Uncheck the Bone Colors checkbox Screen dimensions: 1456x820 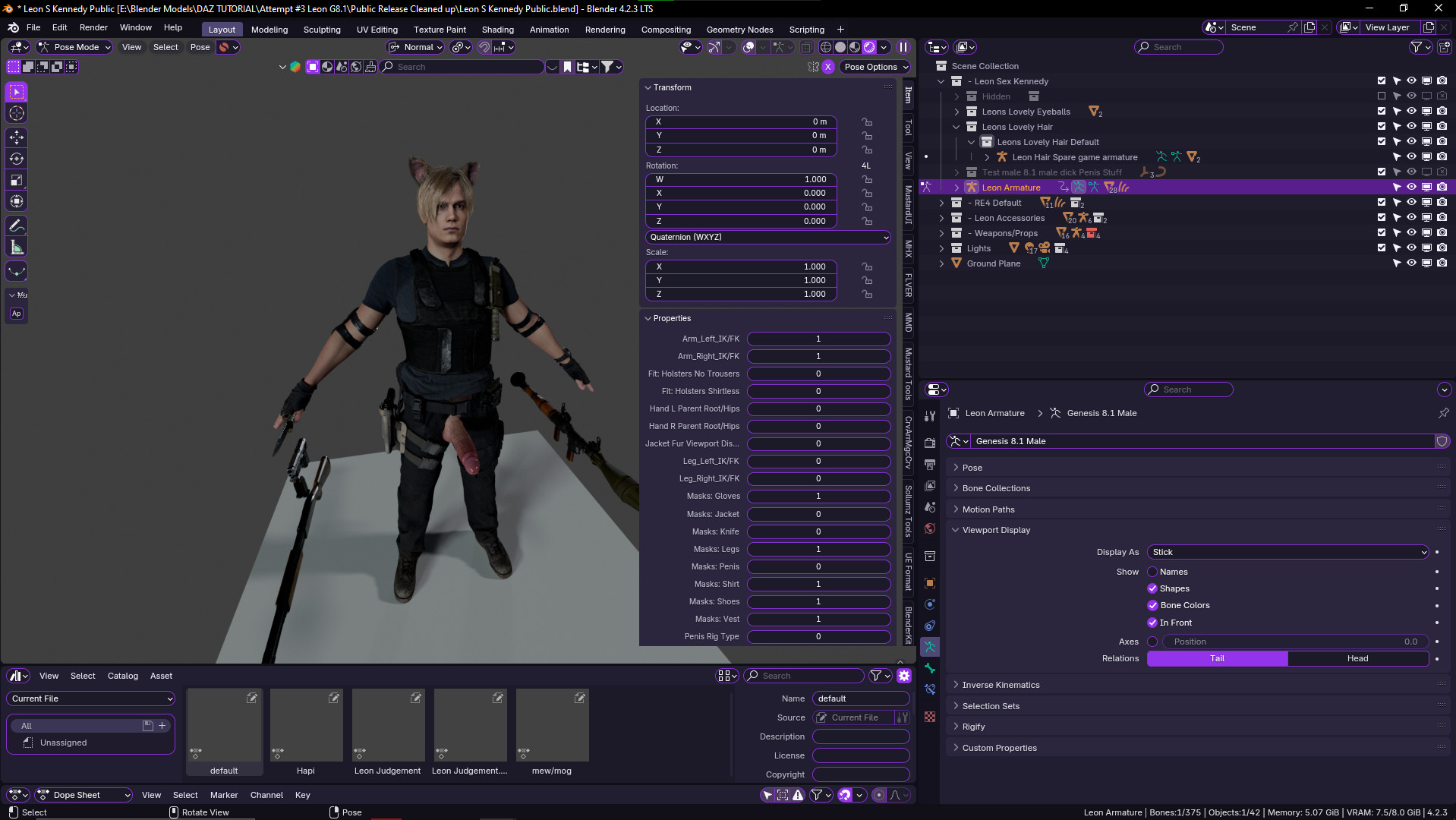click(1152, 605)
